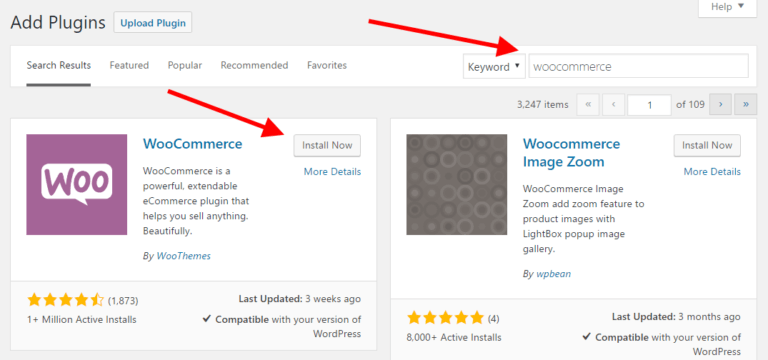The image size is (768, 360).
Task: Go to the next results page arrow
Action: pyautogui.click(x=720, y=104)
